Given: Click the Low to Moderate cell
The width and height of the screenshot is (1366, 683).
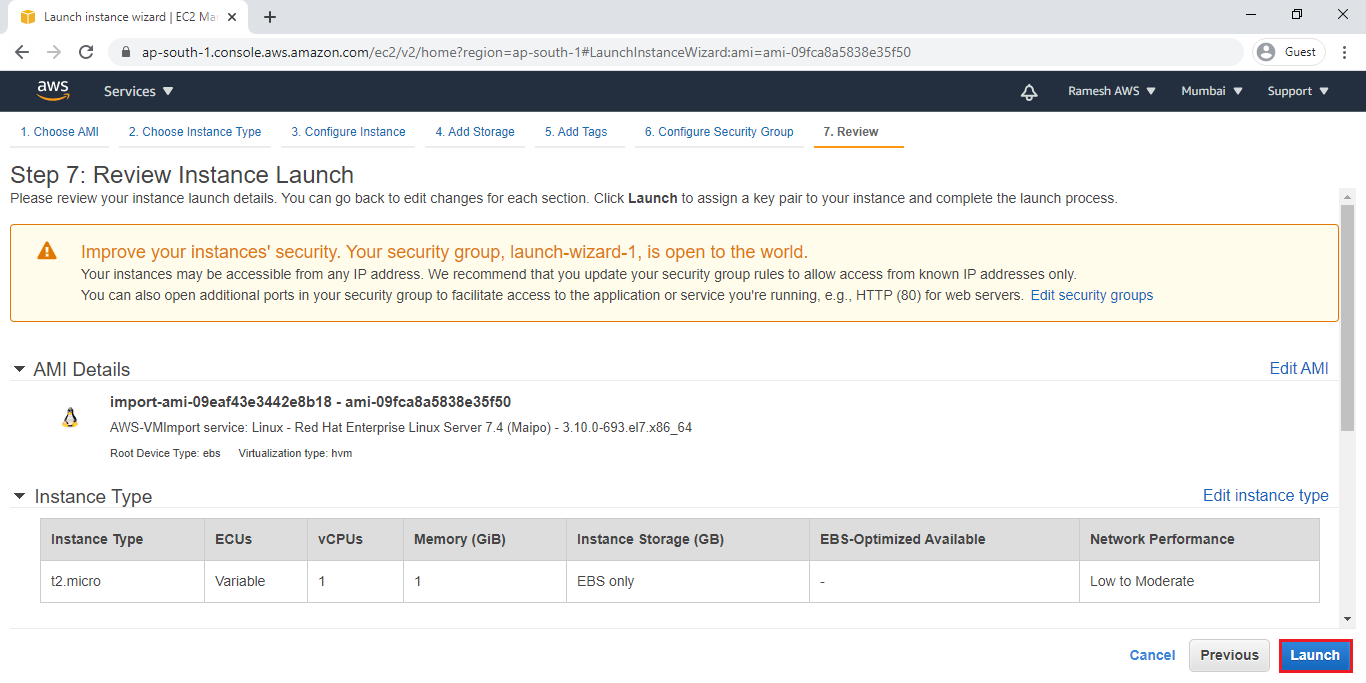Looking at the screenshot, I should (1199, 581).
